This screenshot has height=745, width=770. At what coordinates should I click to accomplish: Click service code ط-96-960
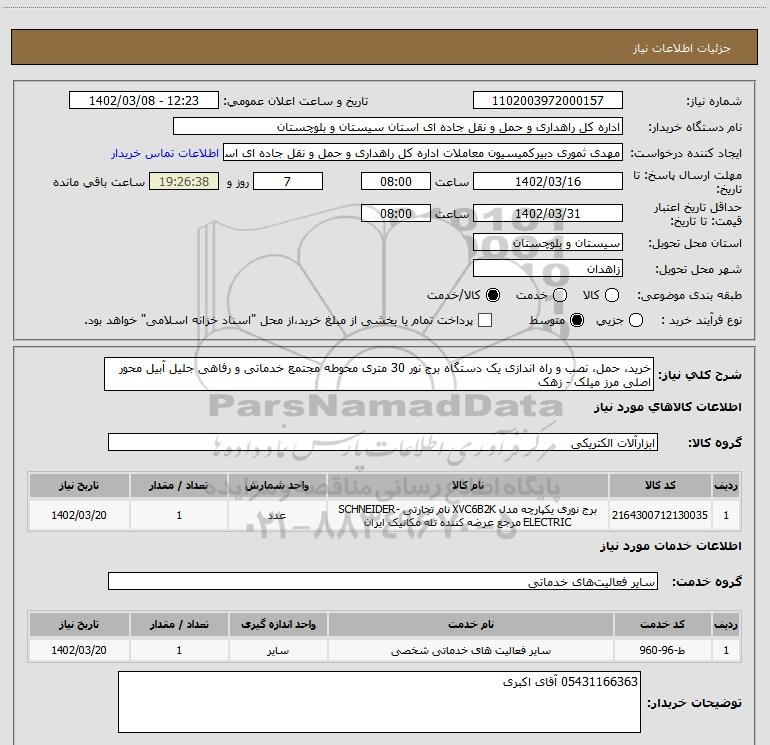pos(662,650)
